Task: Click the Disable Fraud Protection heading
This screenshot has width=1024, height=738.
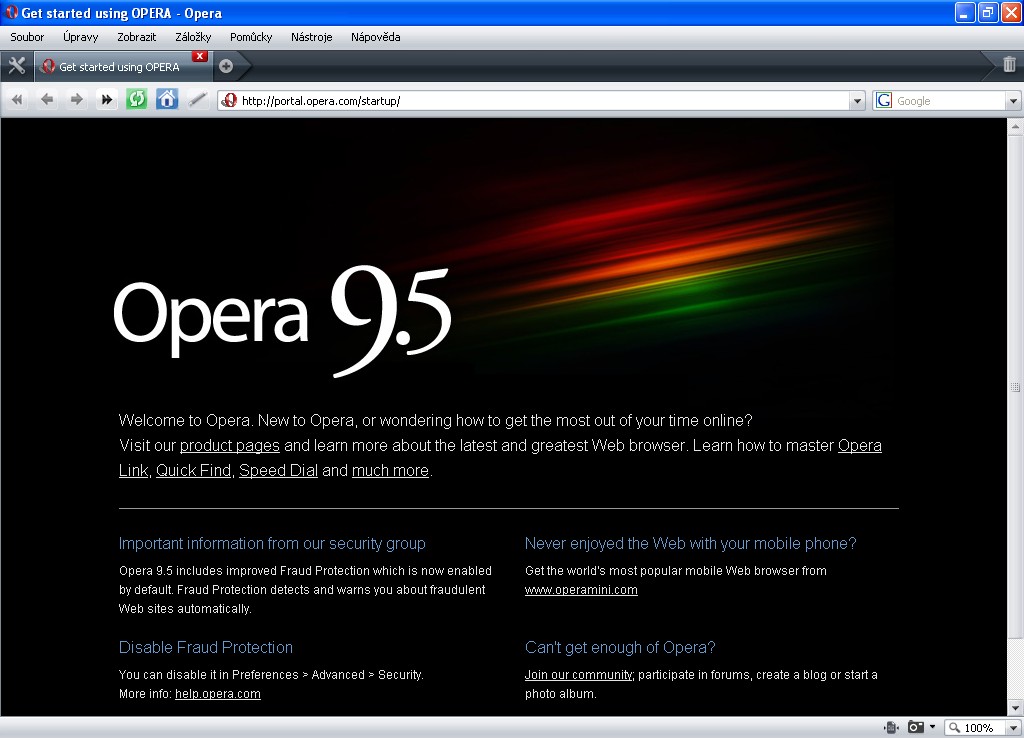Action: click(206, 647)
